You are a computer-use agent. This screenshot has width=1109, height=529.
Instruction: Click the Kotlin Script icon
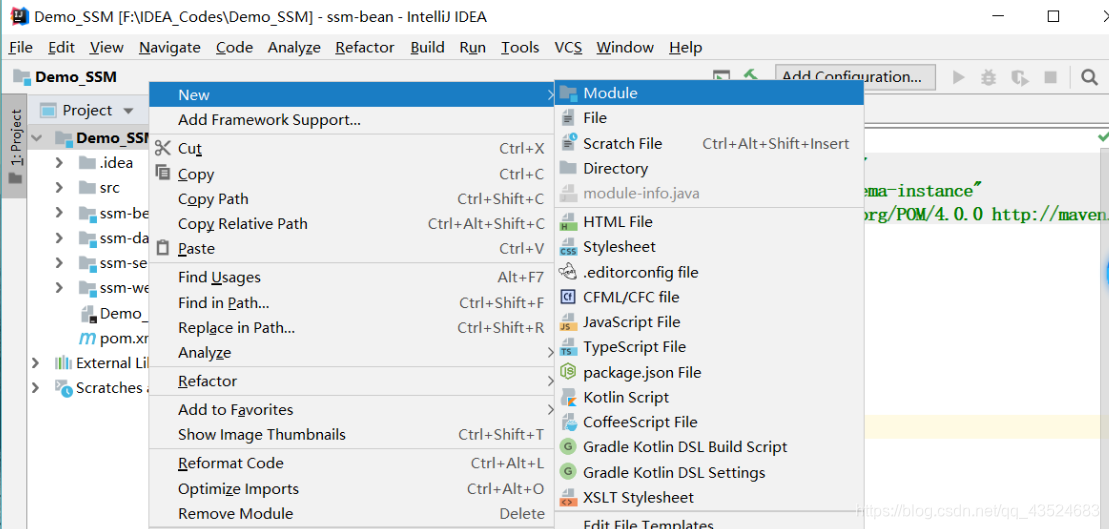568,397
